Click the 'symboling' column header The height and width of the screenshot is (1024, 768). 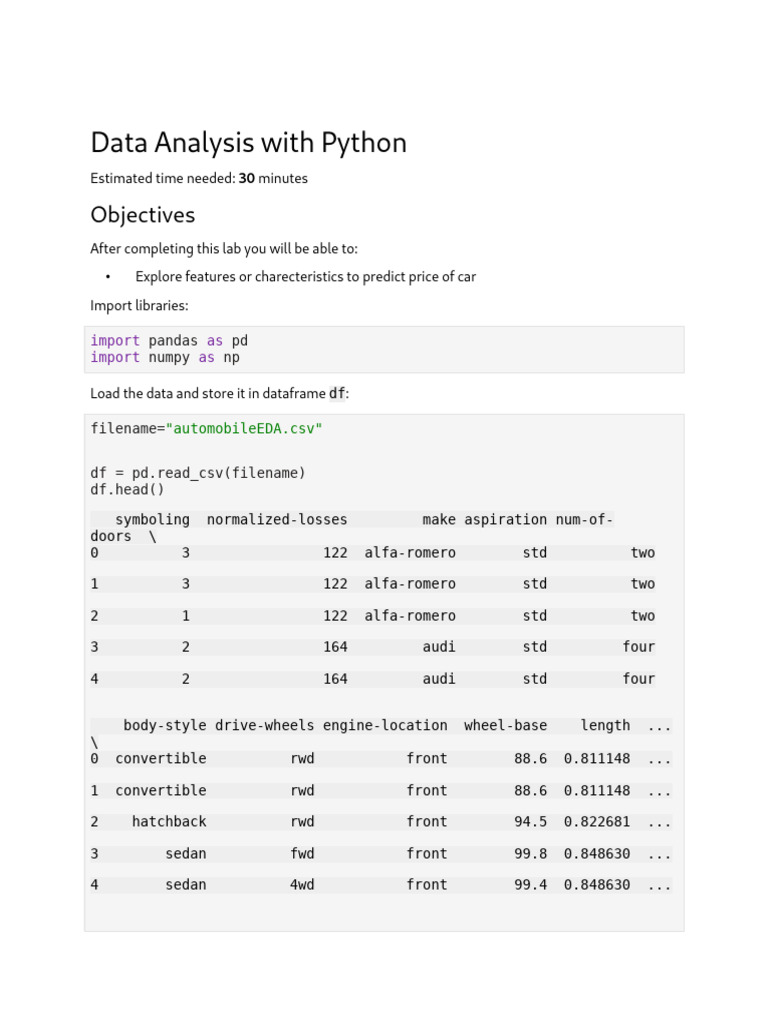pos(152,519)
